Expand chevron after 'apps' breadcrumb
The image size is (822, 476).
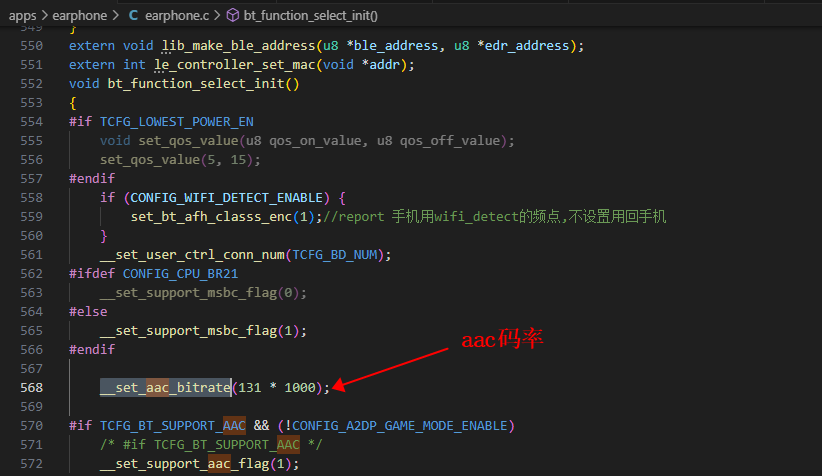(x=45, y=16)
